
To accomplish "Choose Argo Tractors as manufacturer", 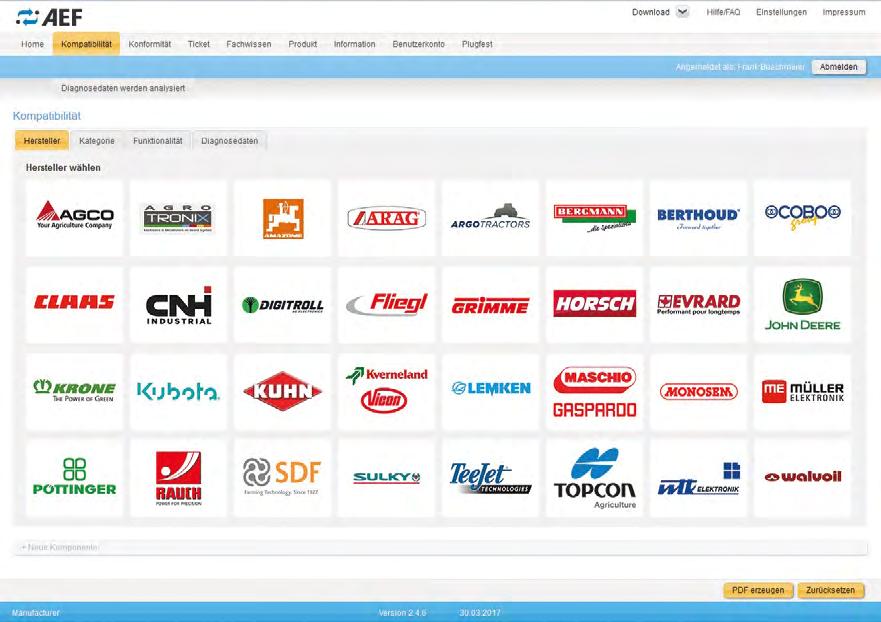I will [491, 218].
